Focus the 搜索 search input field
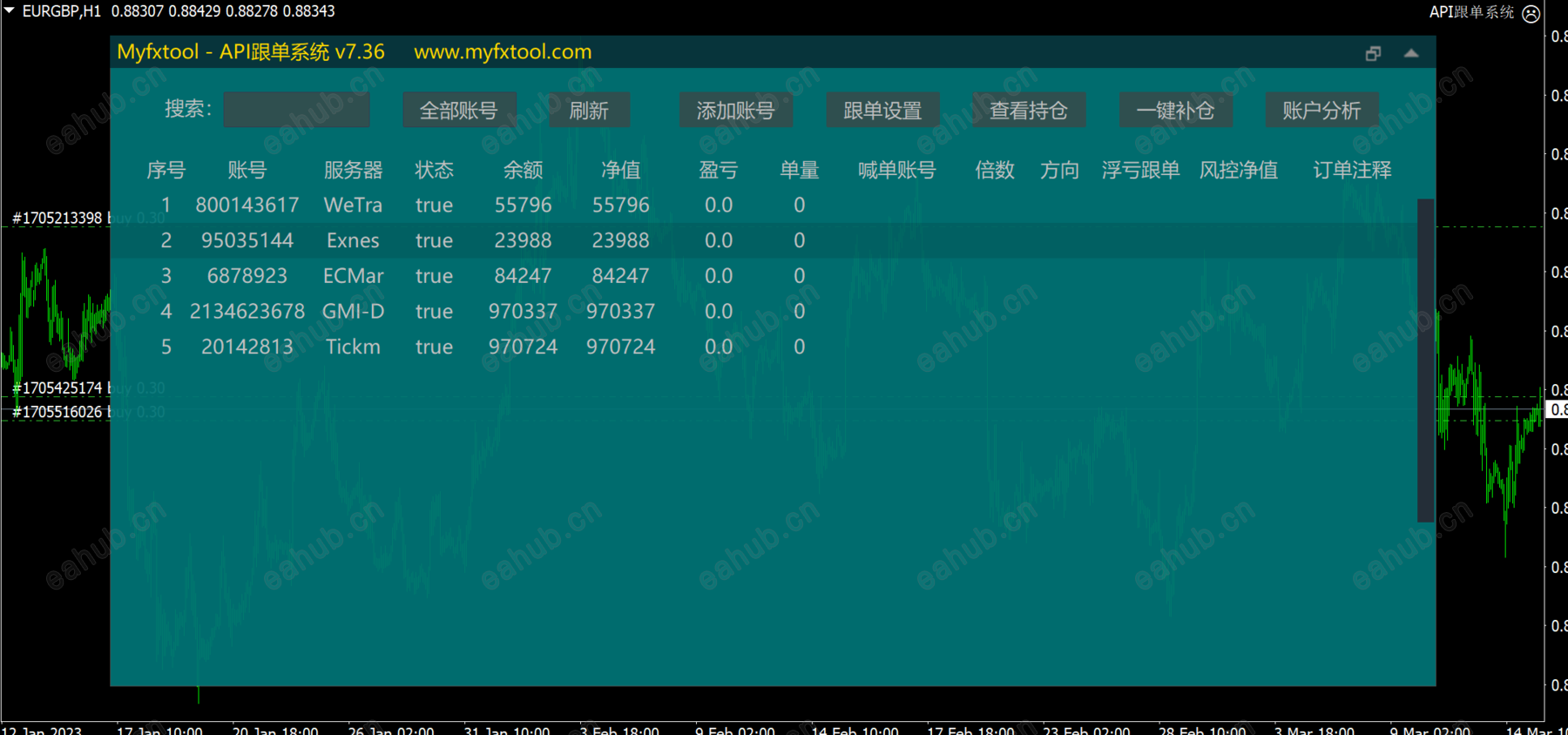 click(296, 110)
